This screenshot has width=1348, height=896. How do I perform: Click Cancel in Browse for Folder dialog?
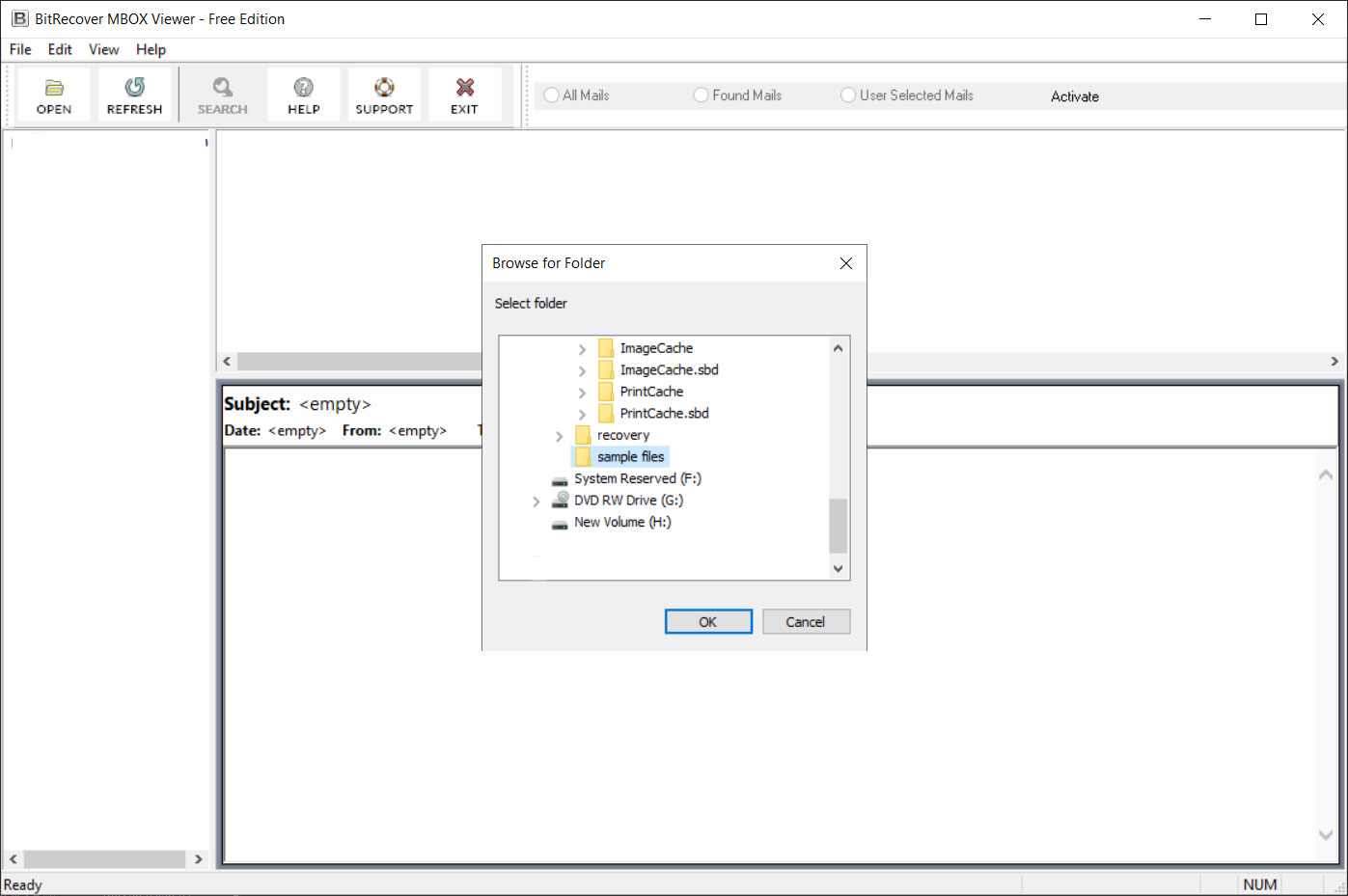806,622
